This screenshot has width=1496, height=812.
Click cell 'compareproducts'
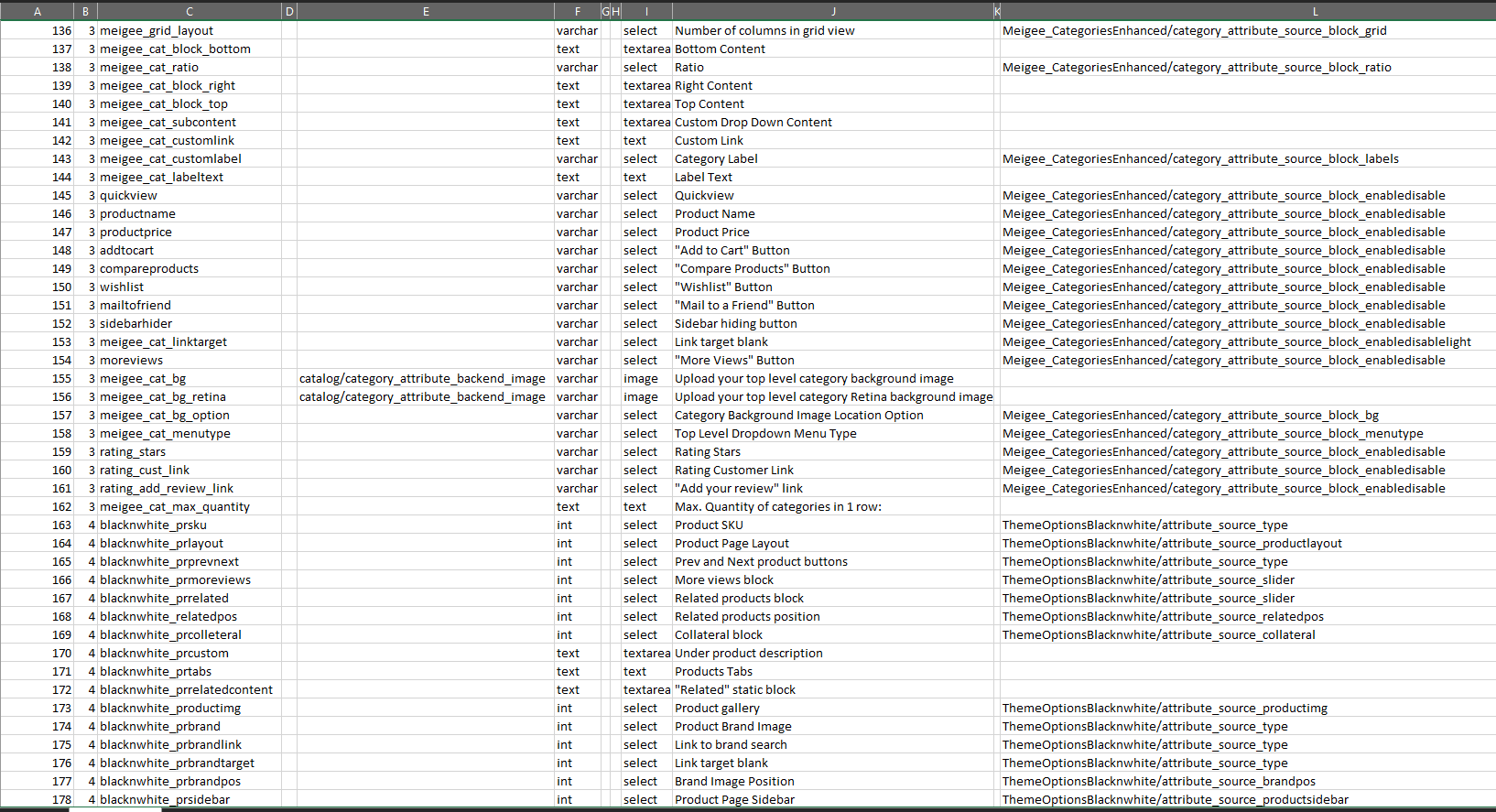[189, 268]
